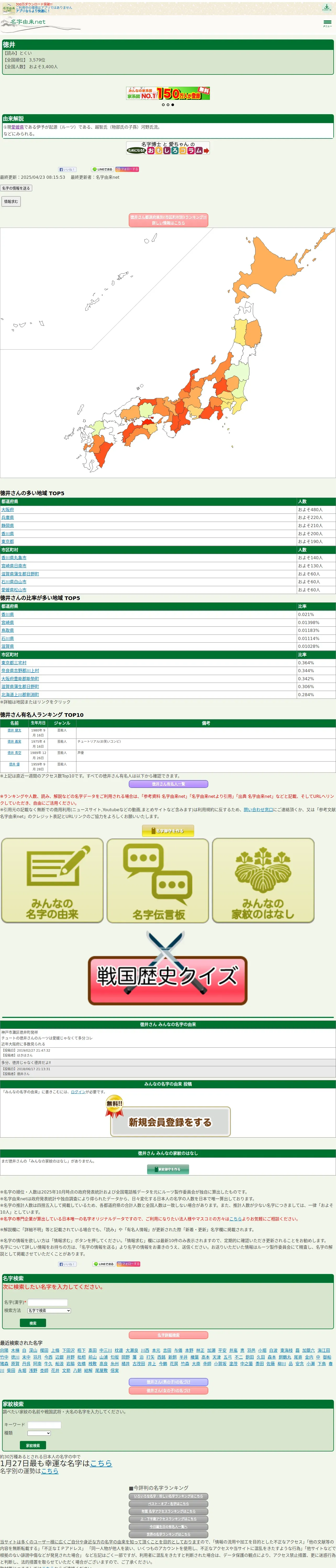Open celebrity 徳井 青空 link

point(14,753)
